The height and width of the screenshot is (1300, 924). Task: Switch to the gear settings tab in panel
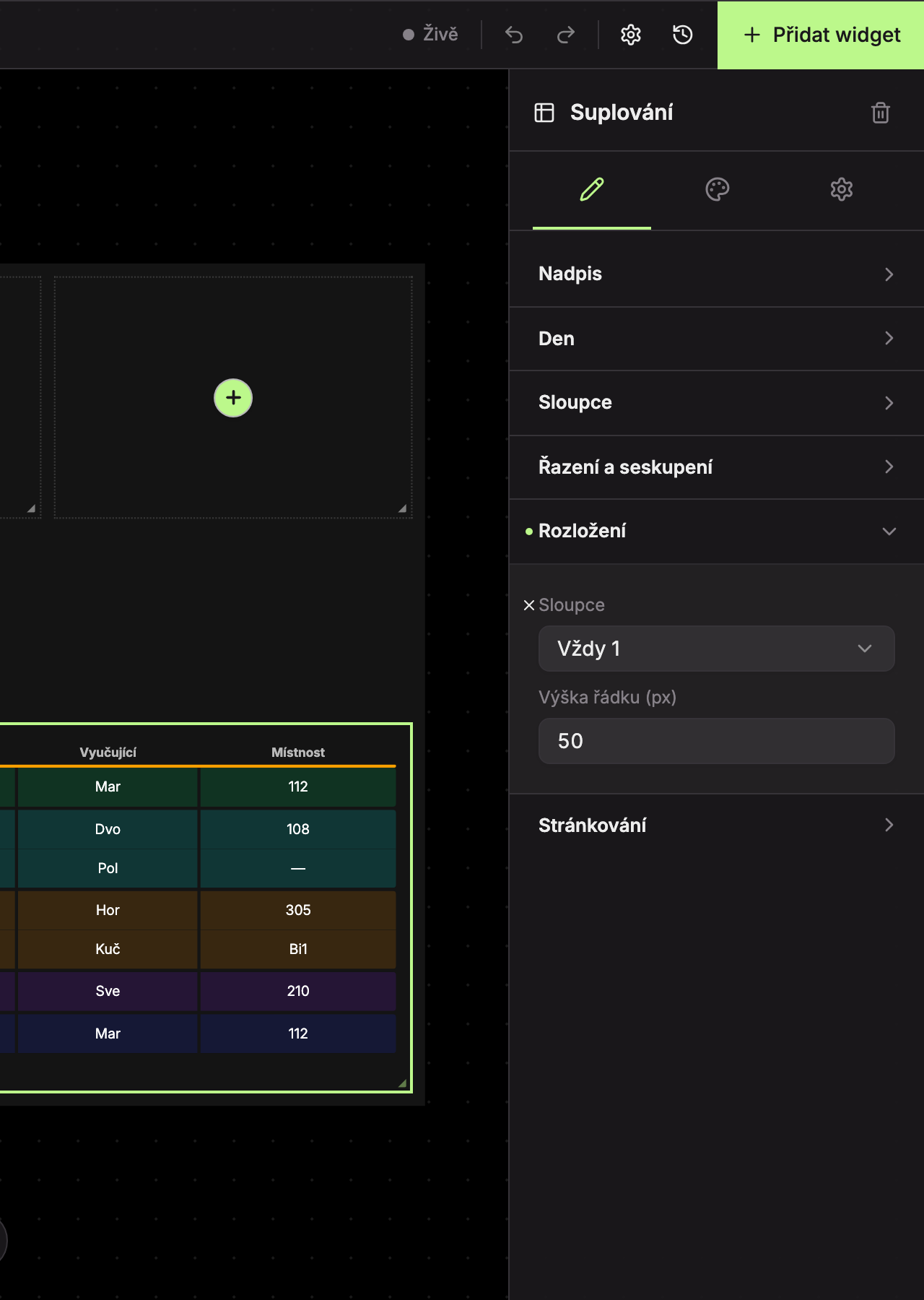coord(842,189)
